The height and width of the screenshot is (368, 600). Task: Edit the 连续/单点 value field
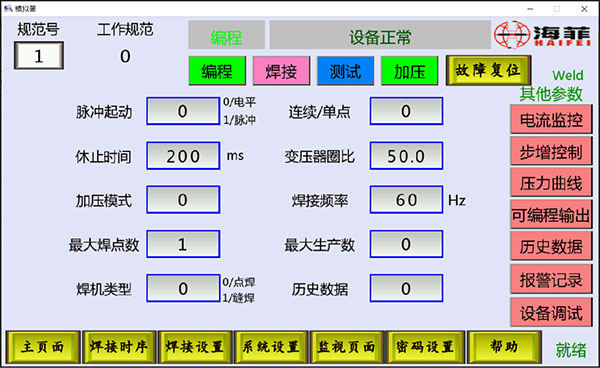[406, 111]
